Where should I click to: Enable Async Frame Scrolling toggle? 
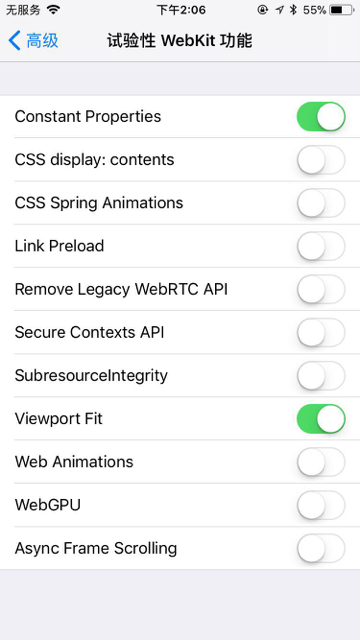[x=321, y=548]
